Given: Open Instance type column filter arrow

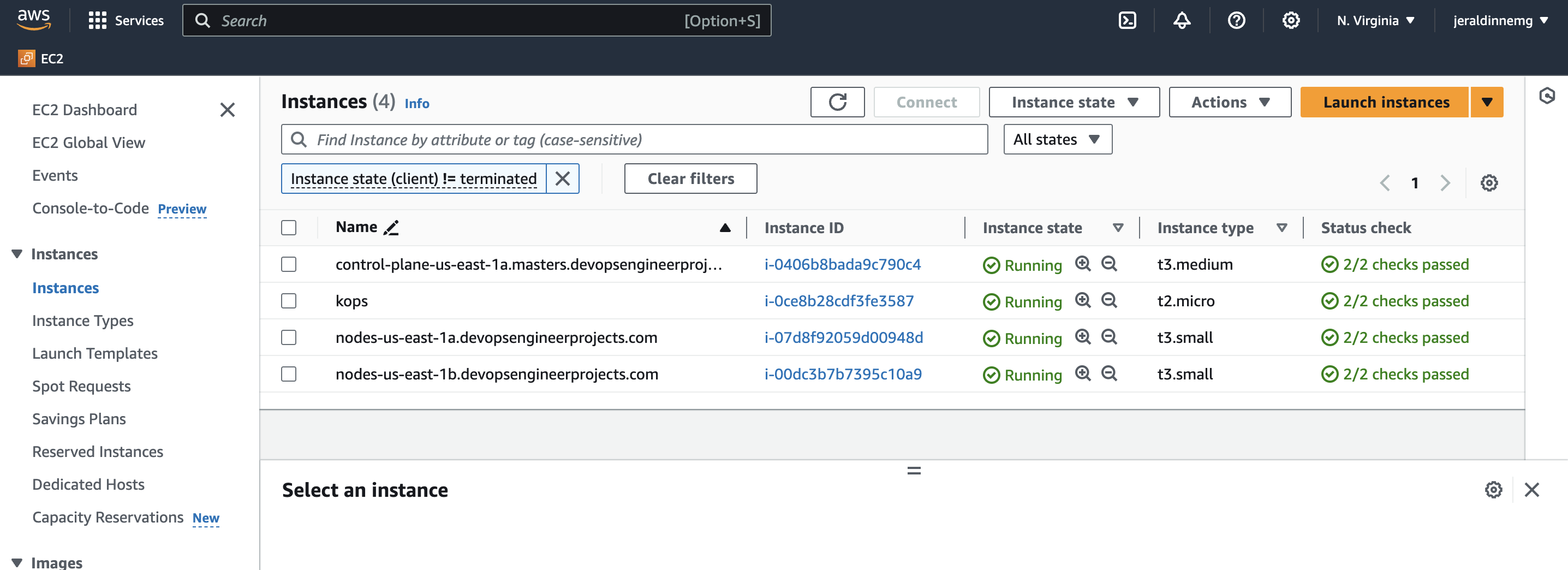Looking at the screenshot, I should tap(1281, 228).
